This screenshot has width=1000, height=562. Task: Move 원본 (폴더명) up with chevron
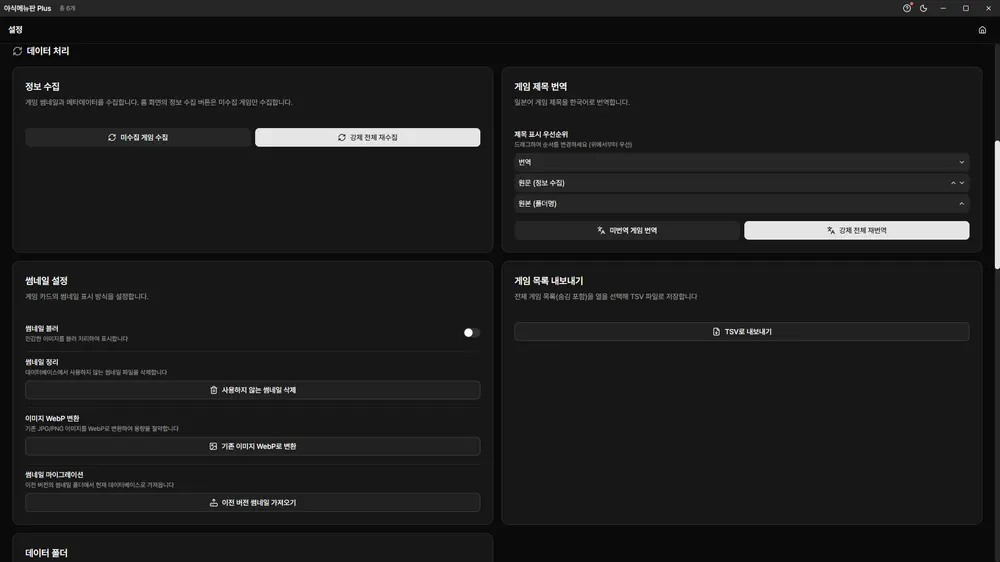(962, 203)
